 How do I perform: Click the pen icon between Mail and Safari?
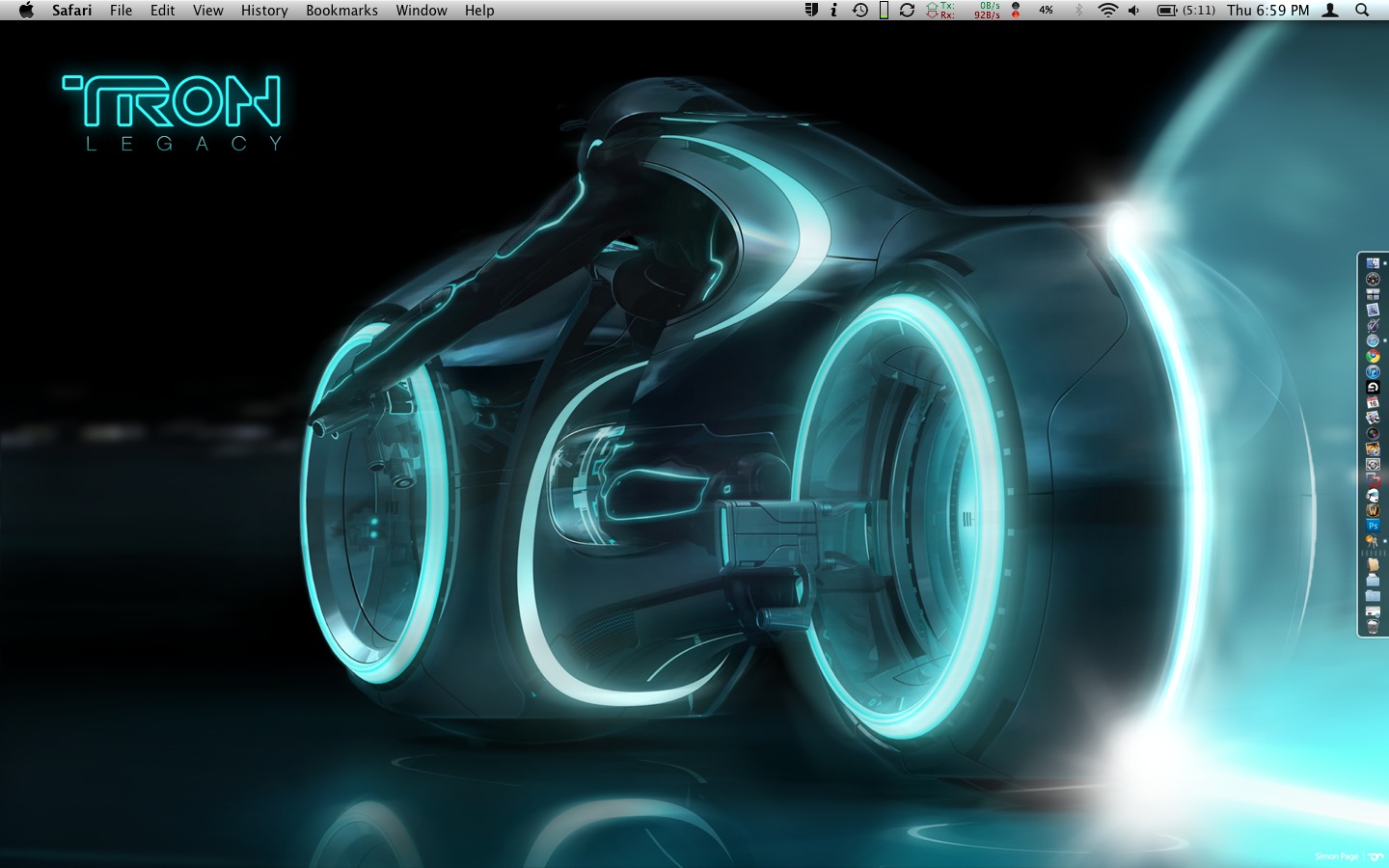coord(1373,325)
